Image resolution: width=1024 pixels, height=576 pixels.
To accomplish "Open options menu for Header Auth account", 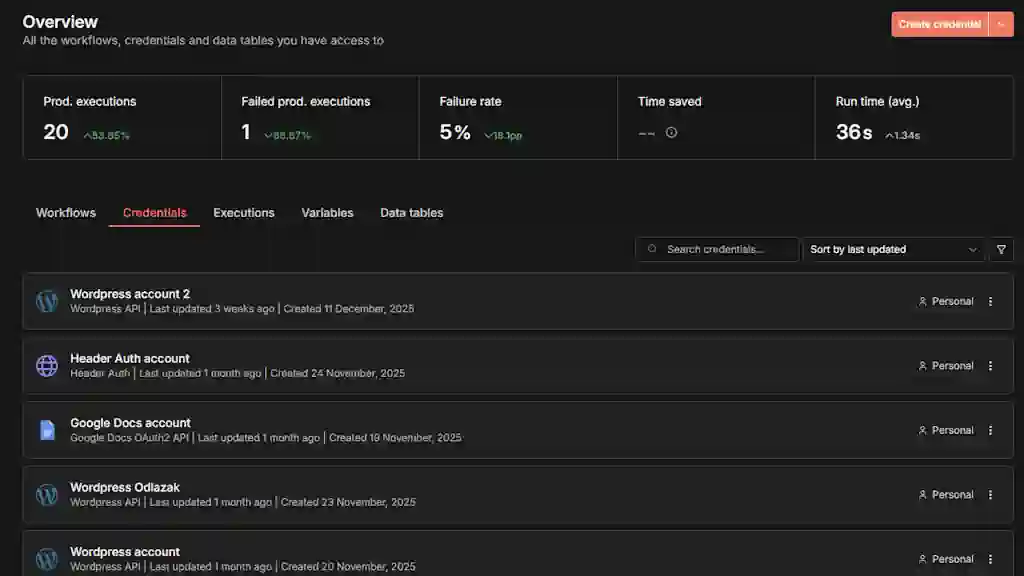I will 990,366.
